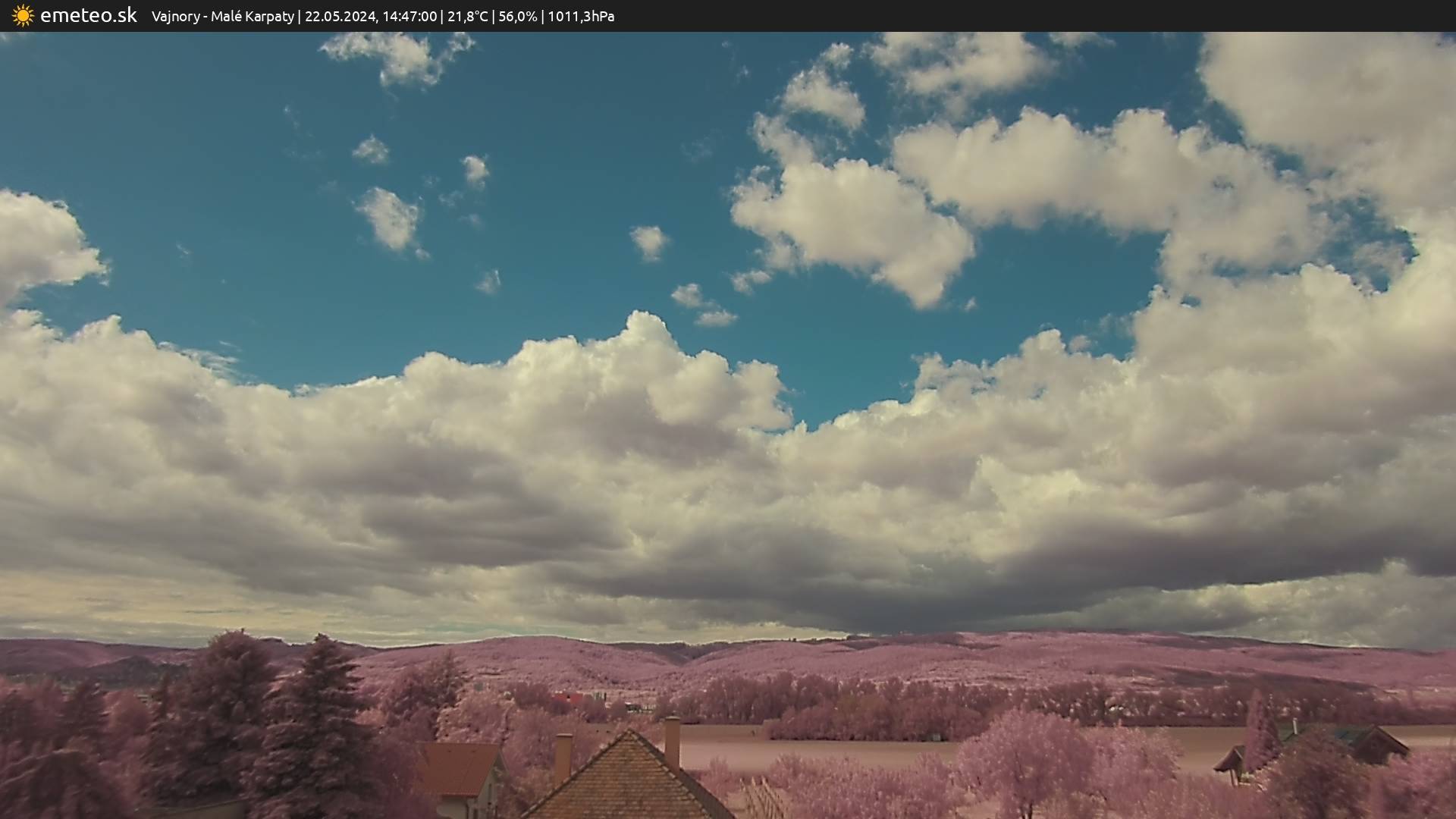The image size is (1456, 819).
Task: Click the 1011,3hPa pressure reading
Action: click(581, 16)
